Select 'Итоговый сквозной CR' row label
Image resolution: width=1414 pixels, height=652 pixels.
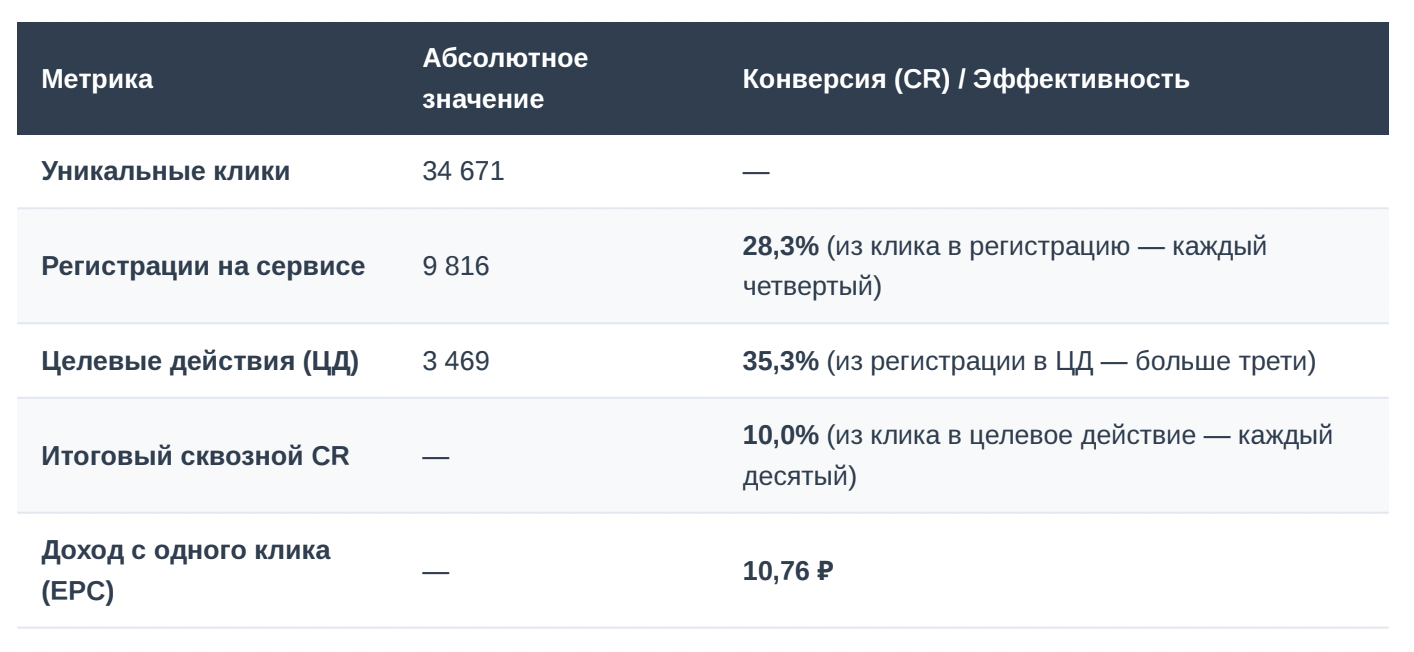click(x=195, y=456)
